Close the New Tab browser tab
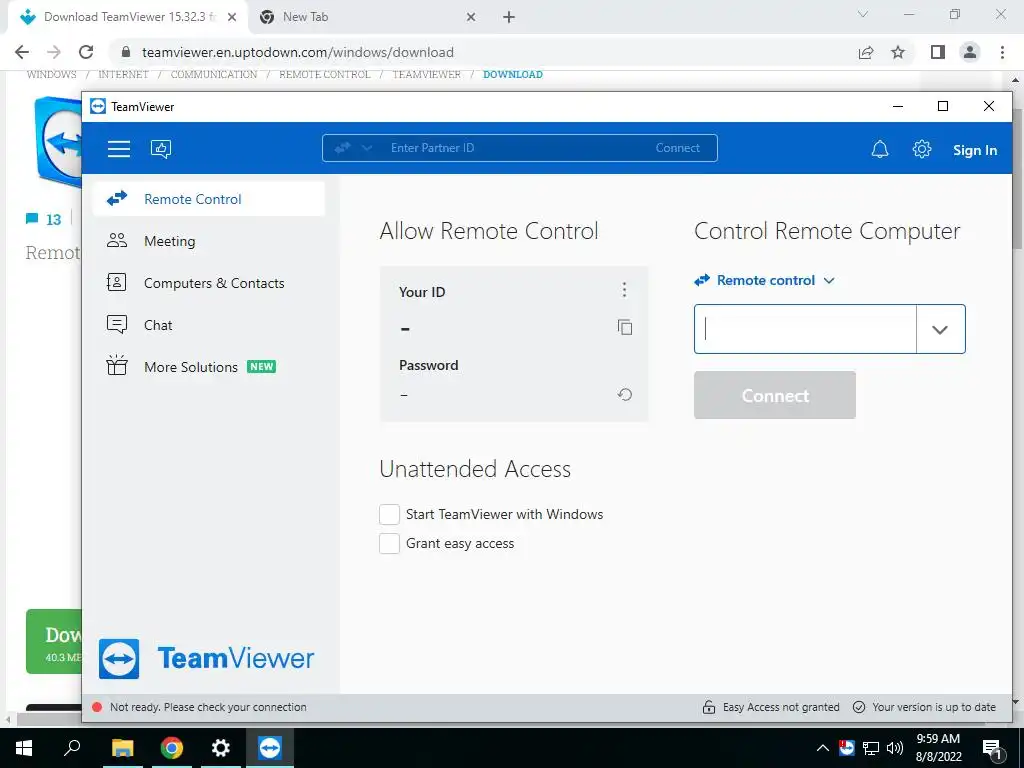Viewport: 1024px width, 768px height. 471,17
